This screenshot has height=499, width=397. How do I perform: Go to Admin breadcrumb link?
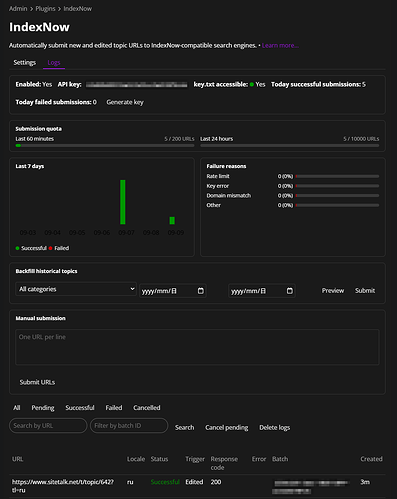click(x=18, y=9)
